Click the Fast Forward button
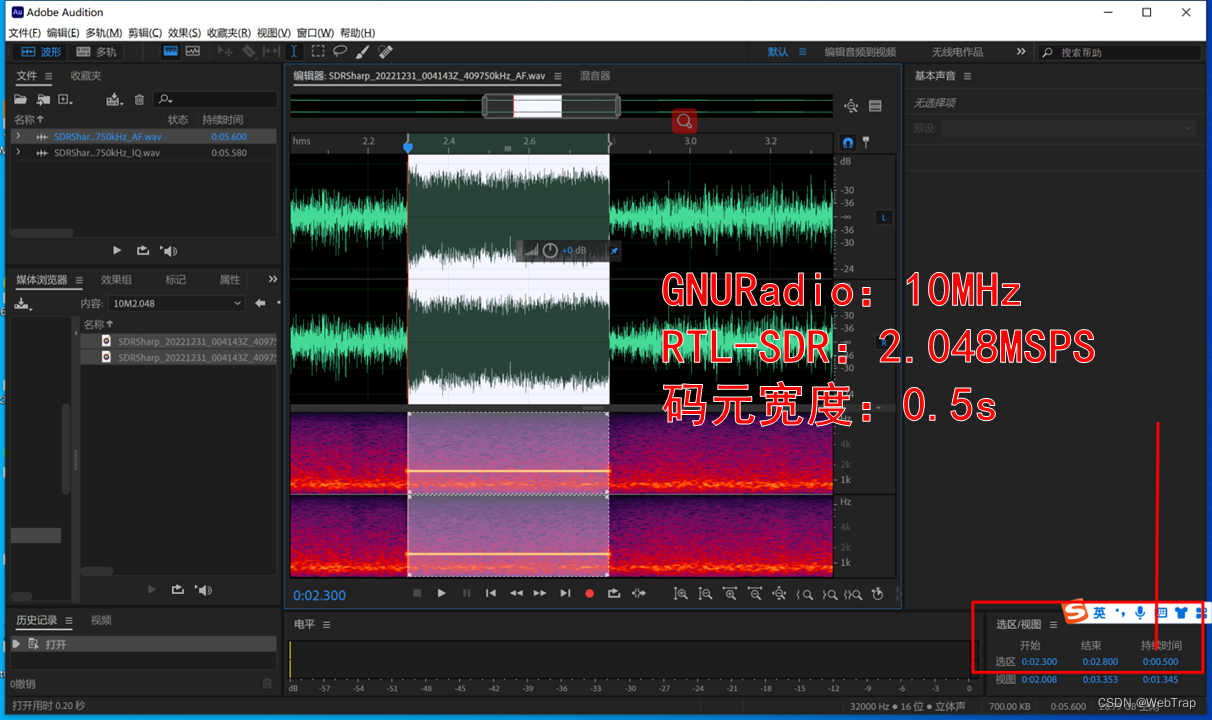 pos(540,593)
